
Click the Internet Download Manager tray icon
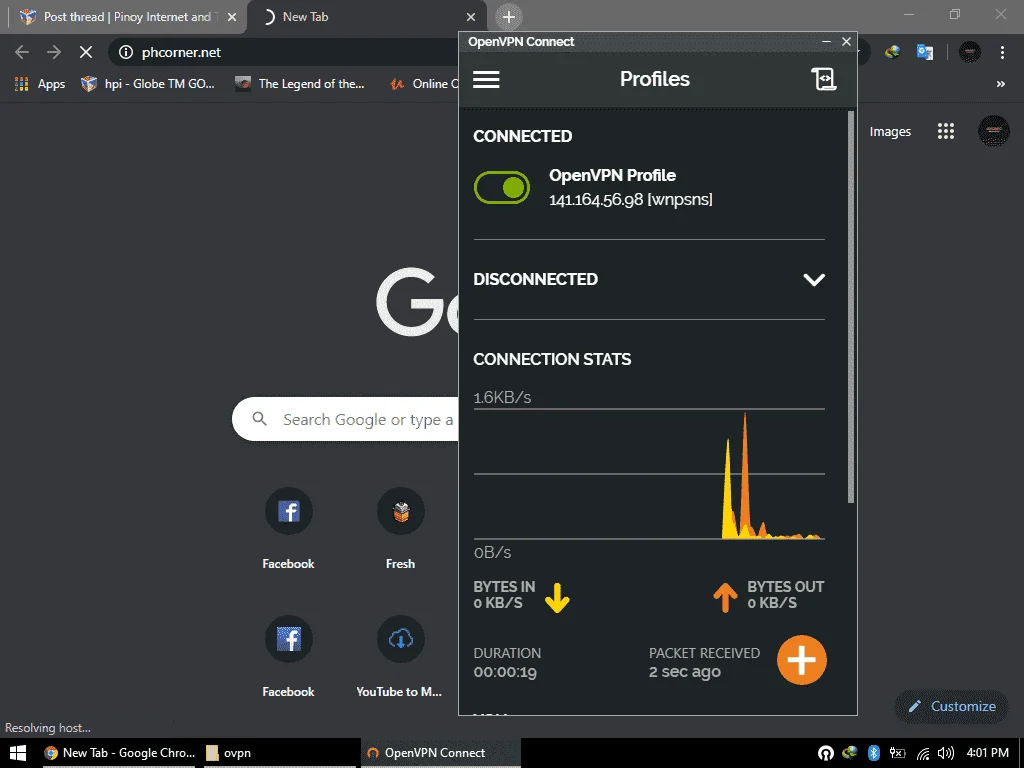click(850, 753)
